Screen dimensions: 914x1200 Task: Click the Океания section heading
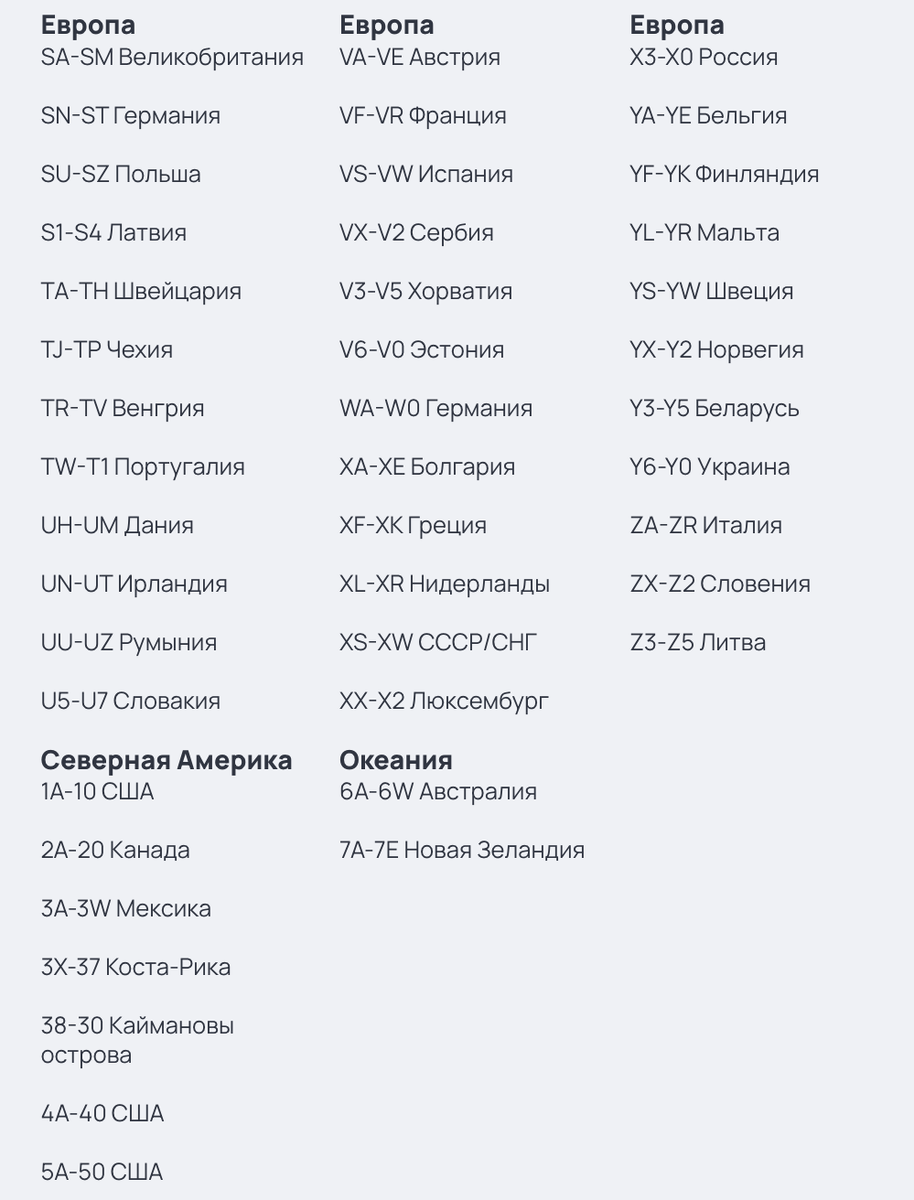pyautogui.click(x=396, y=760)
